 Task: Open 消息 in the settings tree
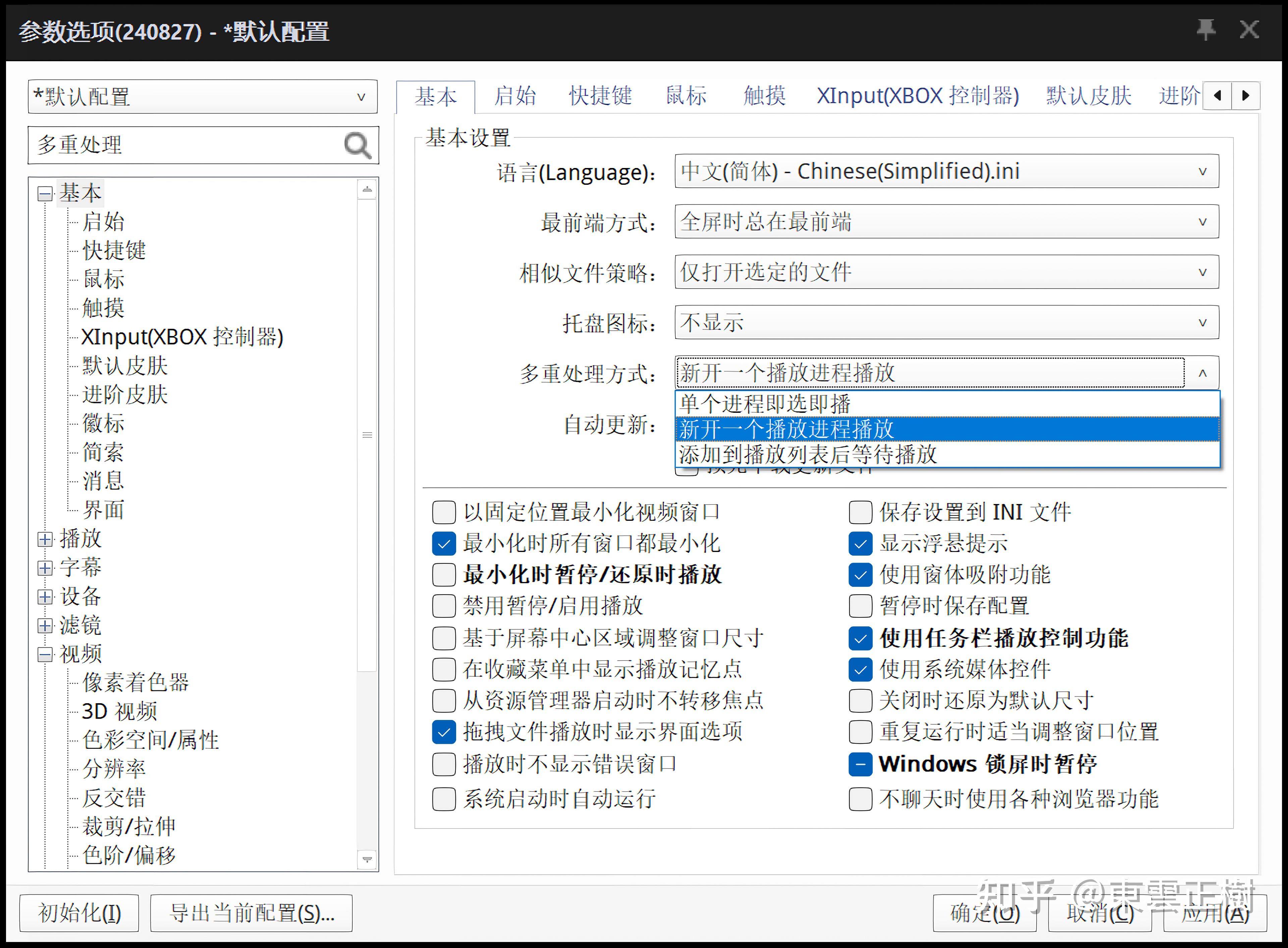tap(103, 482)
